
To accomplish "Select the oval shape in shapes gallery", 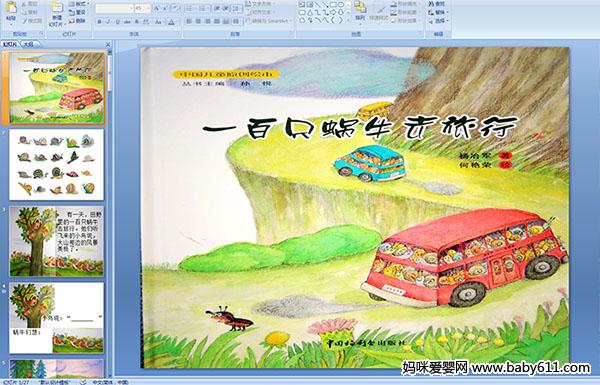I will pyautogui.click(x=341, y=5).
